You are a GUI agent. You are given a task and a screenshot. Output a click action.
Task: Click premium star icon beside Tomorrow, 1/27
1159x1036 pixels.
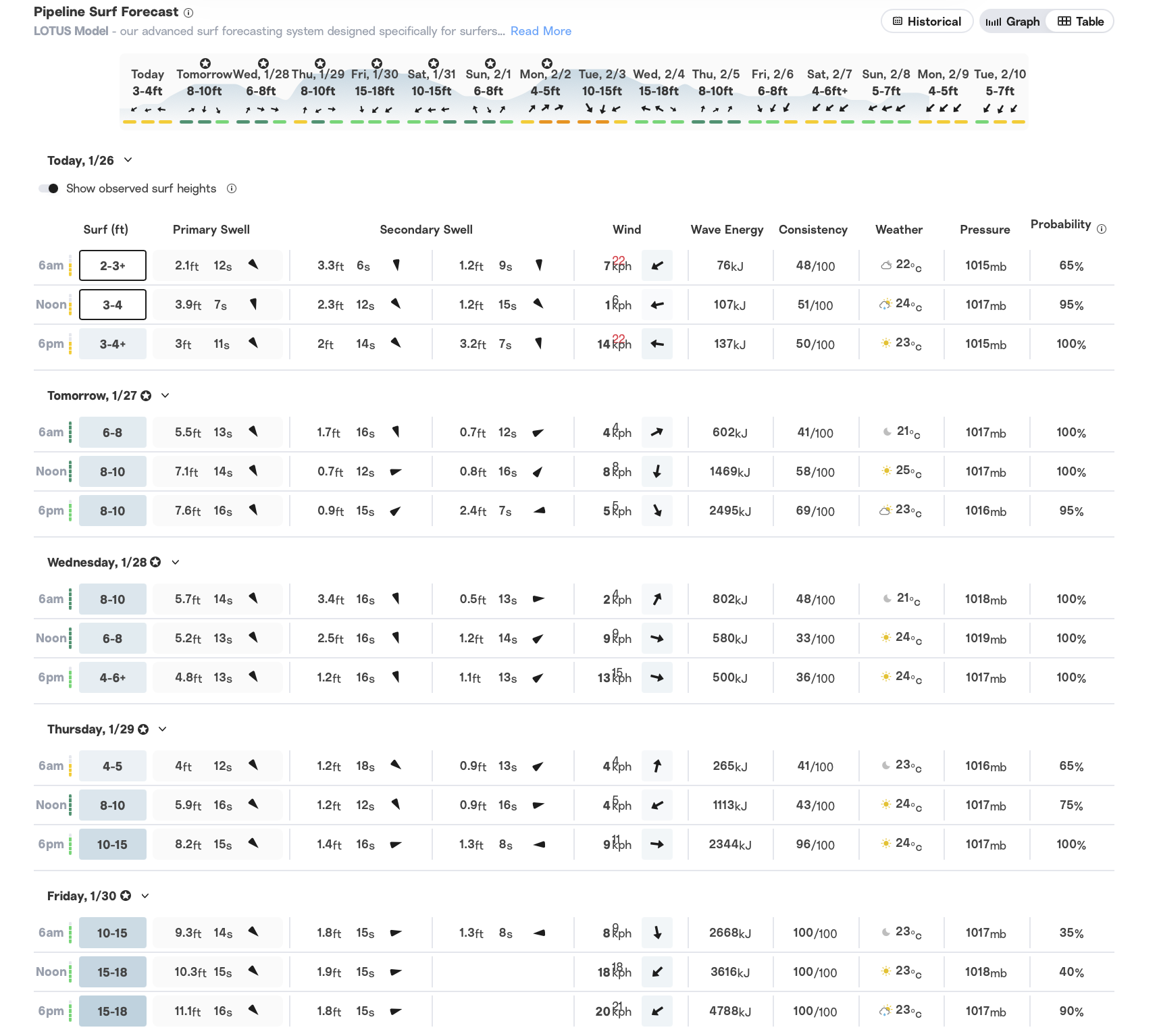tap(146, 396)
